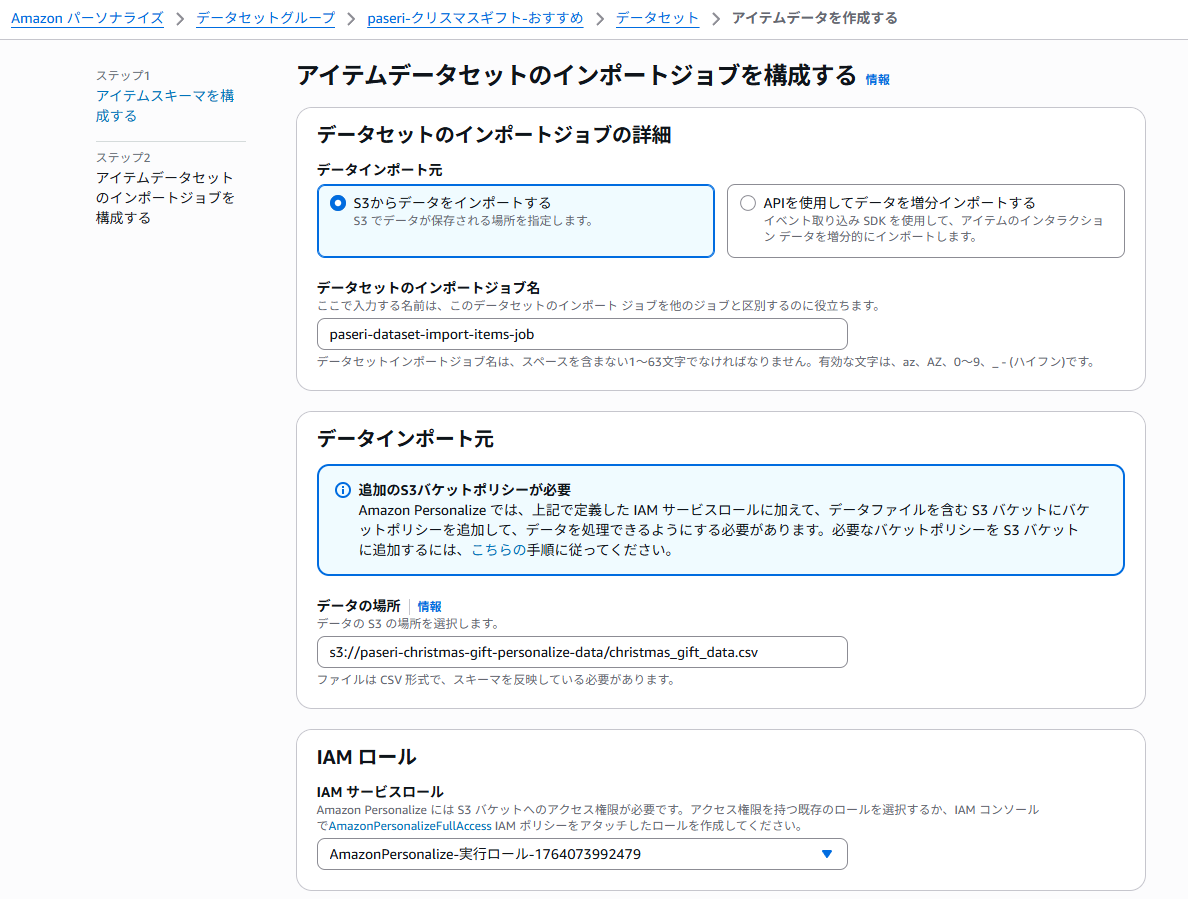Viewport: 1188px width, 899px height.
Task: Click the blue triangle arrow in the IAM role selector
Action: [826, 854]
